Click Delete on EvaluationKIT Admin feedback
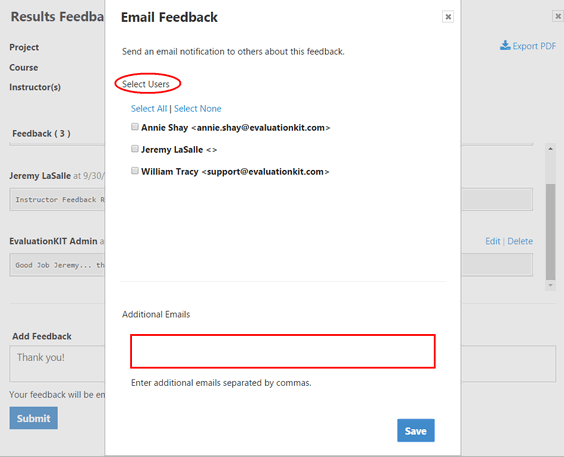 [x=520, y=241]
